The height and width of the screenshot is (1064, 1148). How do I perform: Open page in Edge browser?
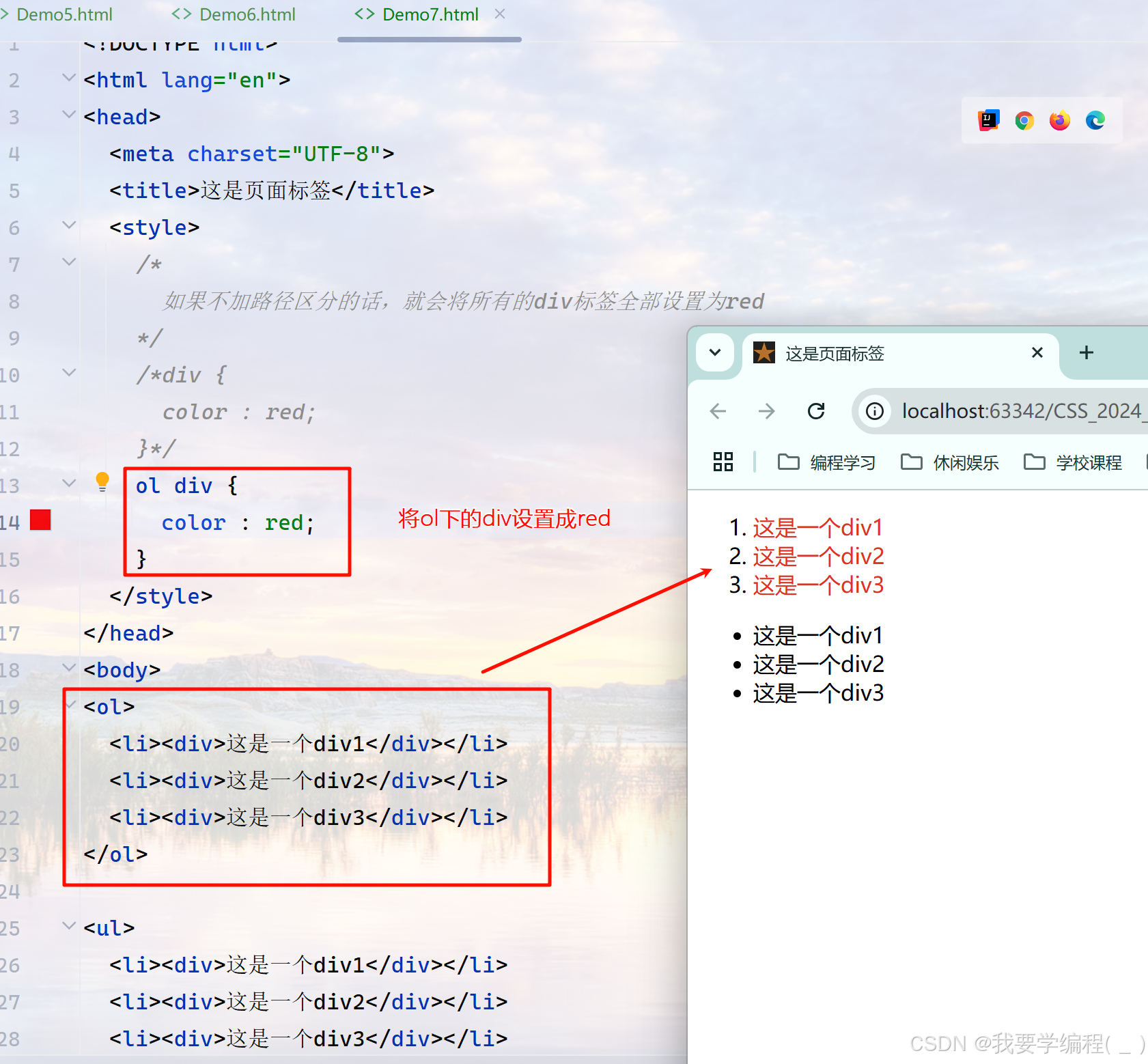[1095, 120]
